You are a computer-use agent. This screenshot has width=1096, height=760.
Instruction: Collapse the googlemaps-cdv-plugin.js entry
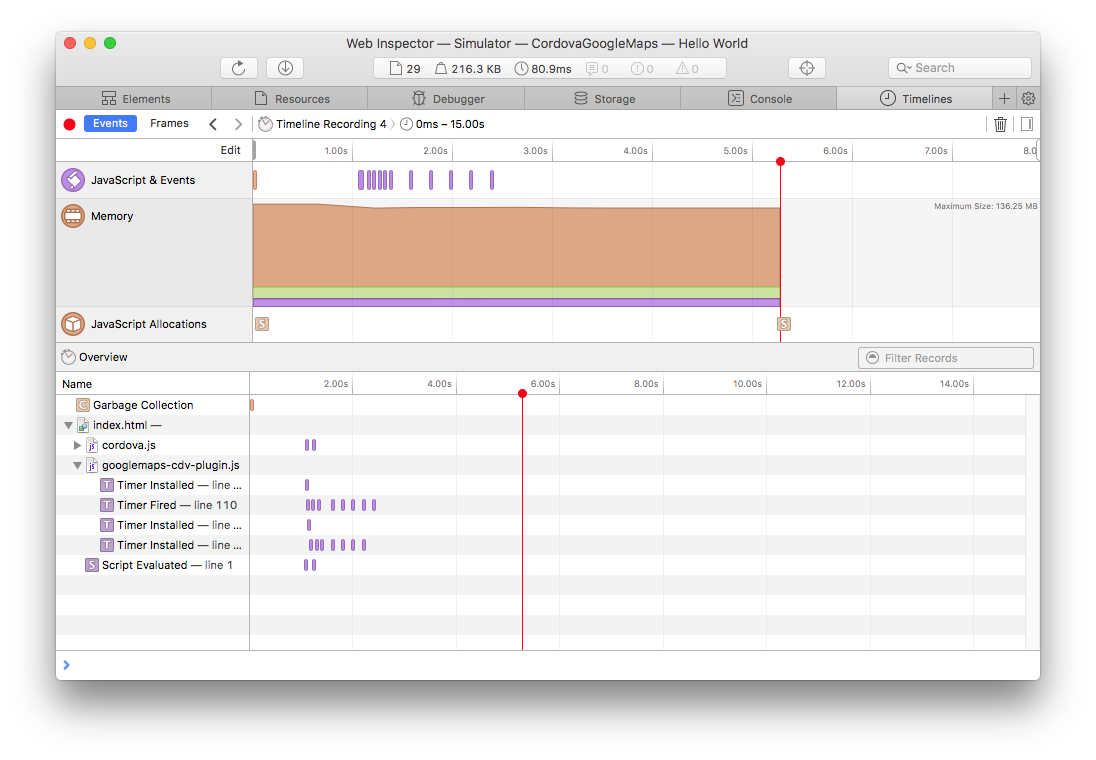tap(78, 464)
